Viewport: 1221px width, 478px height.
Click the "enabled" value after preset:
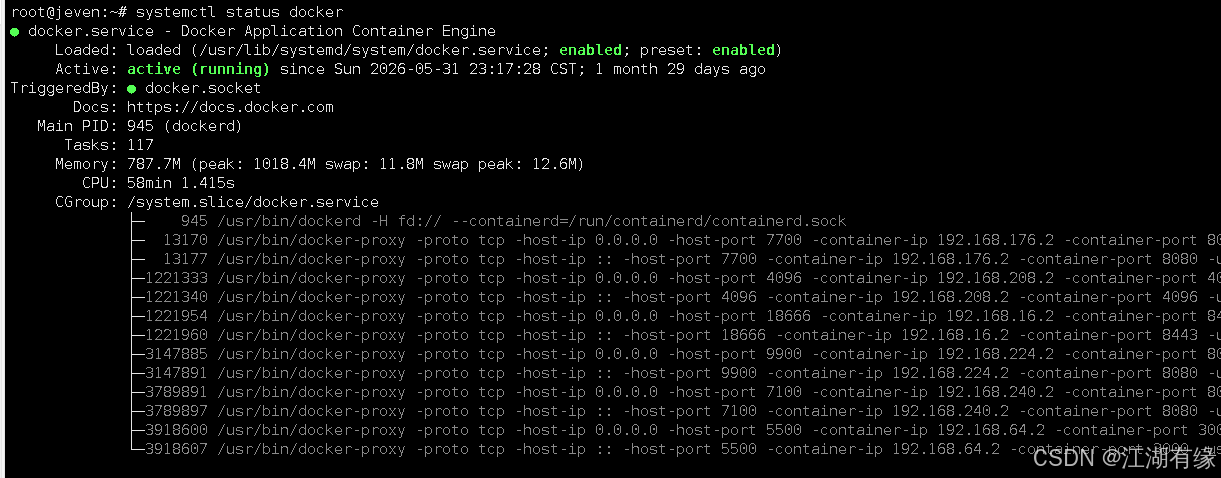point(743,50)
